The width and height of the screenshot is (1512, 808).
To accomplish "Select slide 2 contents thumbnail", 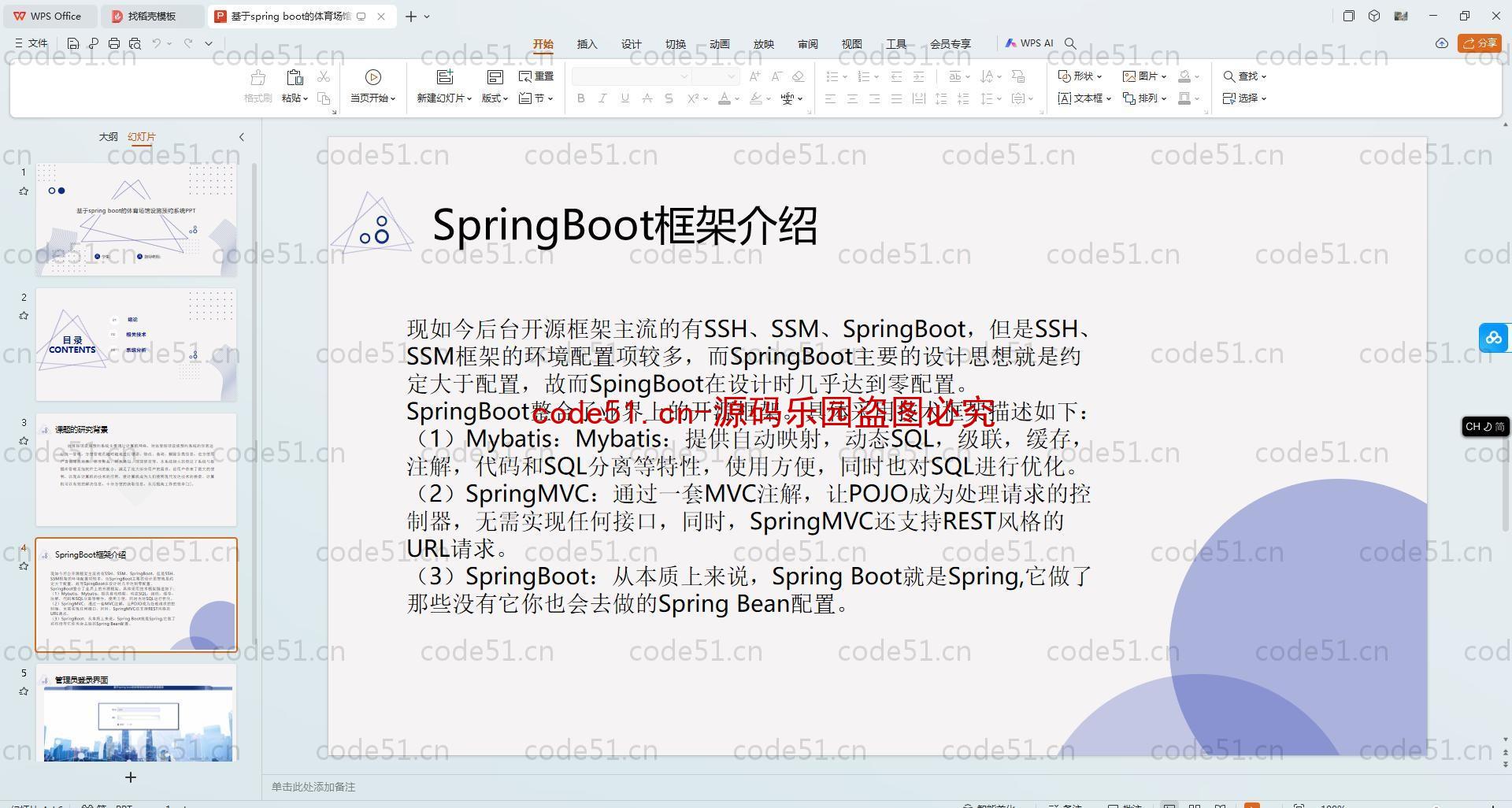I will click(x=136, y=344).
